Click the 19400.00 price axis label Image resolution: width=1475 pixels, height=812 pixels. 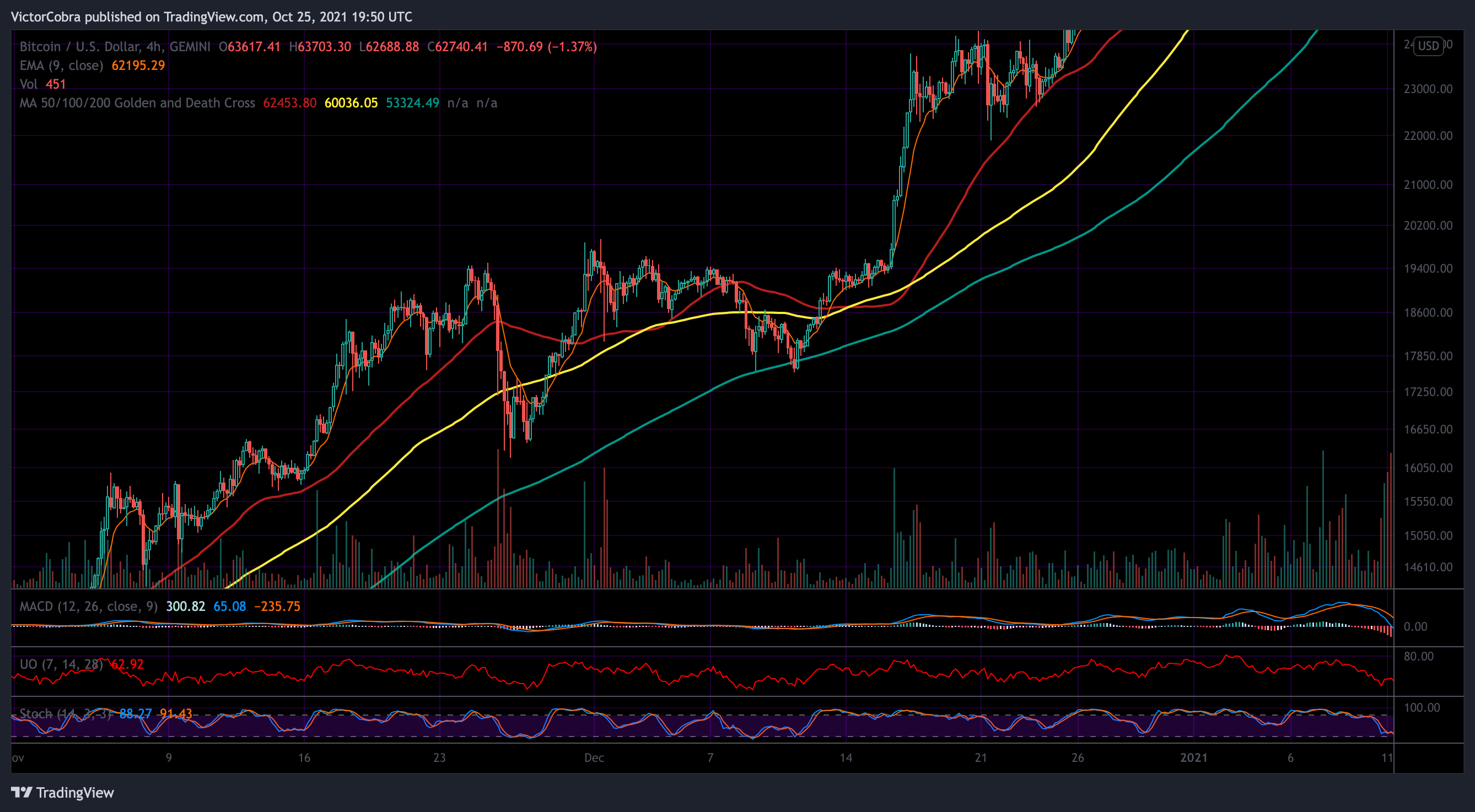[x=1428, y=268]
